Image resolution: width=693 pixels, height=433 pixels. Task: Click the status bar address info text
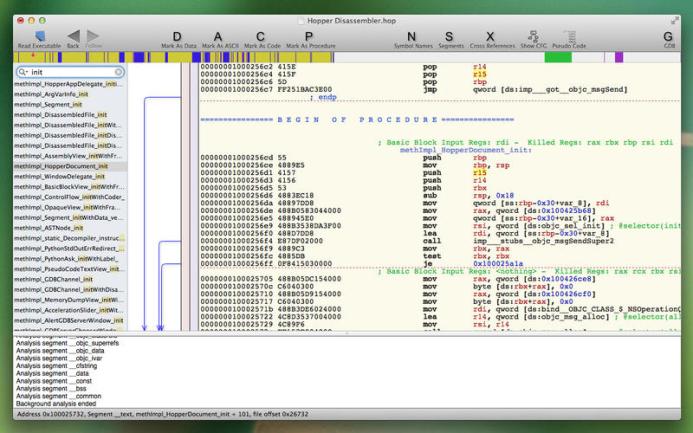[x=163, y=414]
